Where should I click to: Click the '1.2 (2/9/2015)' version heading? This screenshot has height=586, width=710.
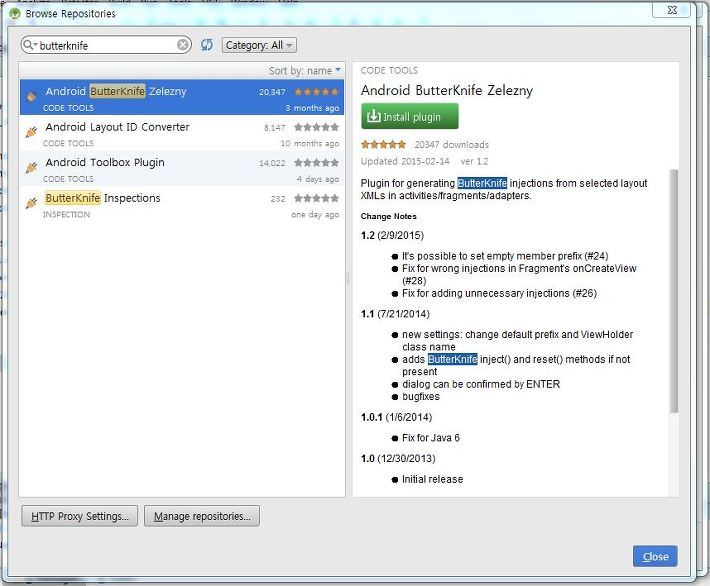point(392,235)
